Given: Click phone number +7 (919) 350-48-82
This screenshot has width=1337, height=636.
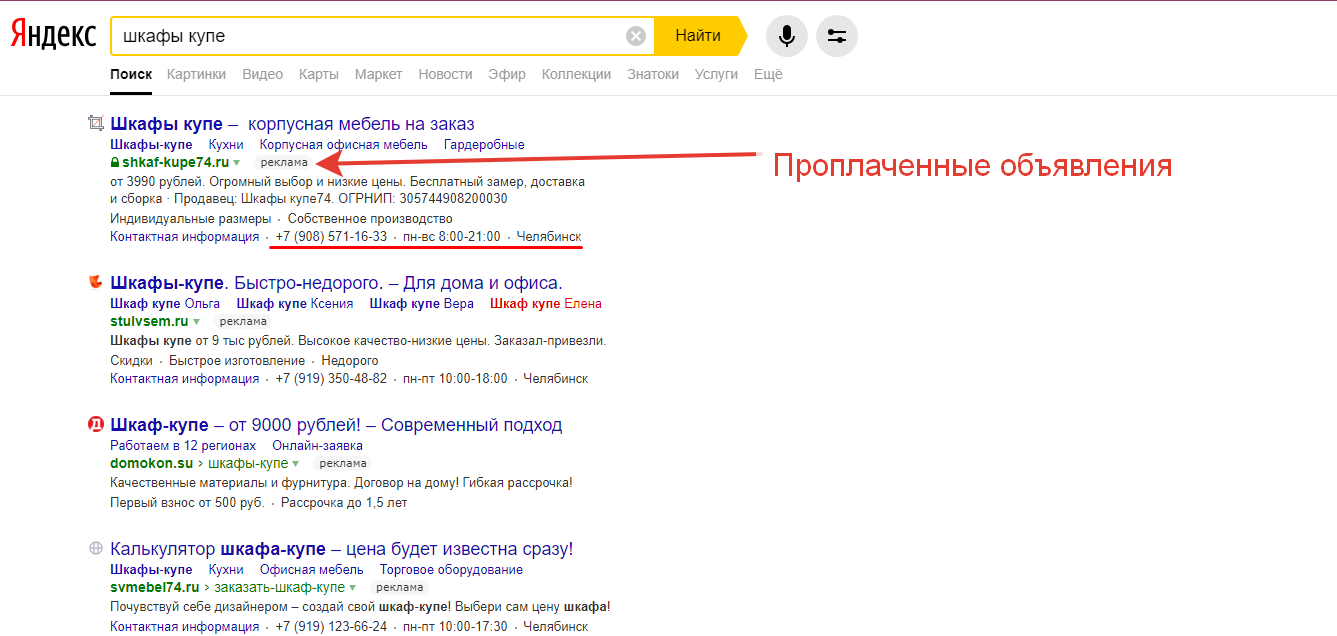Looking at the screenshot, I should pos(331,379).
